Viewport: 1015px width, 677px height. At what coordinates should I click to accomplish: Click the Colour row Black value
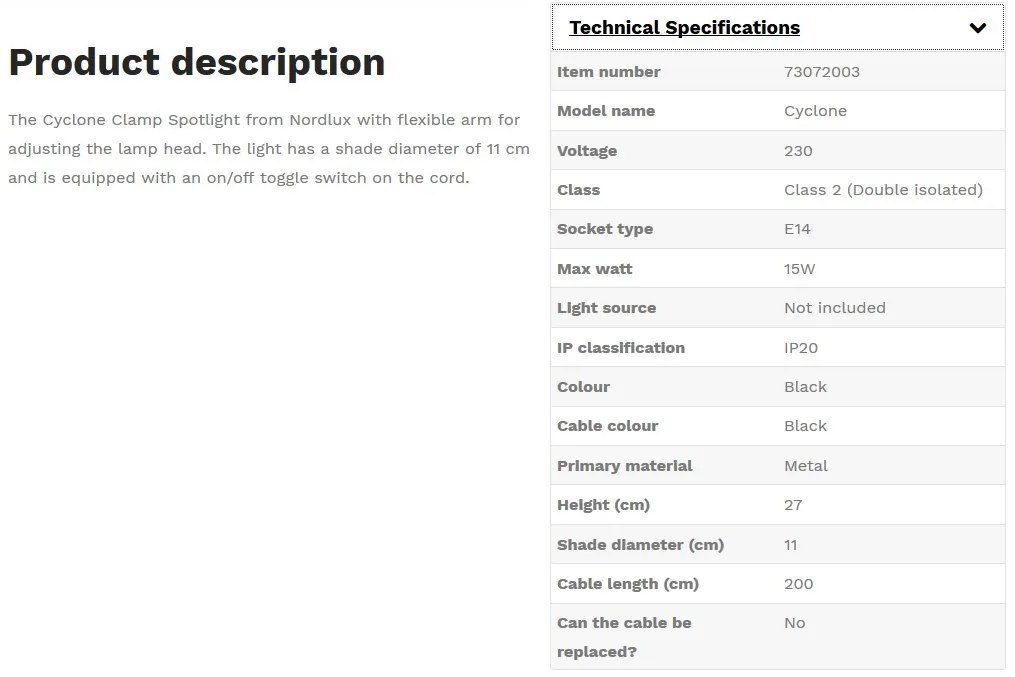tap(805, 387)
